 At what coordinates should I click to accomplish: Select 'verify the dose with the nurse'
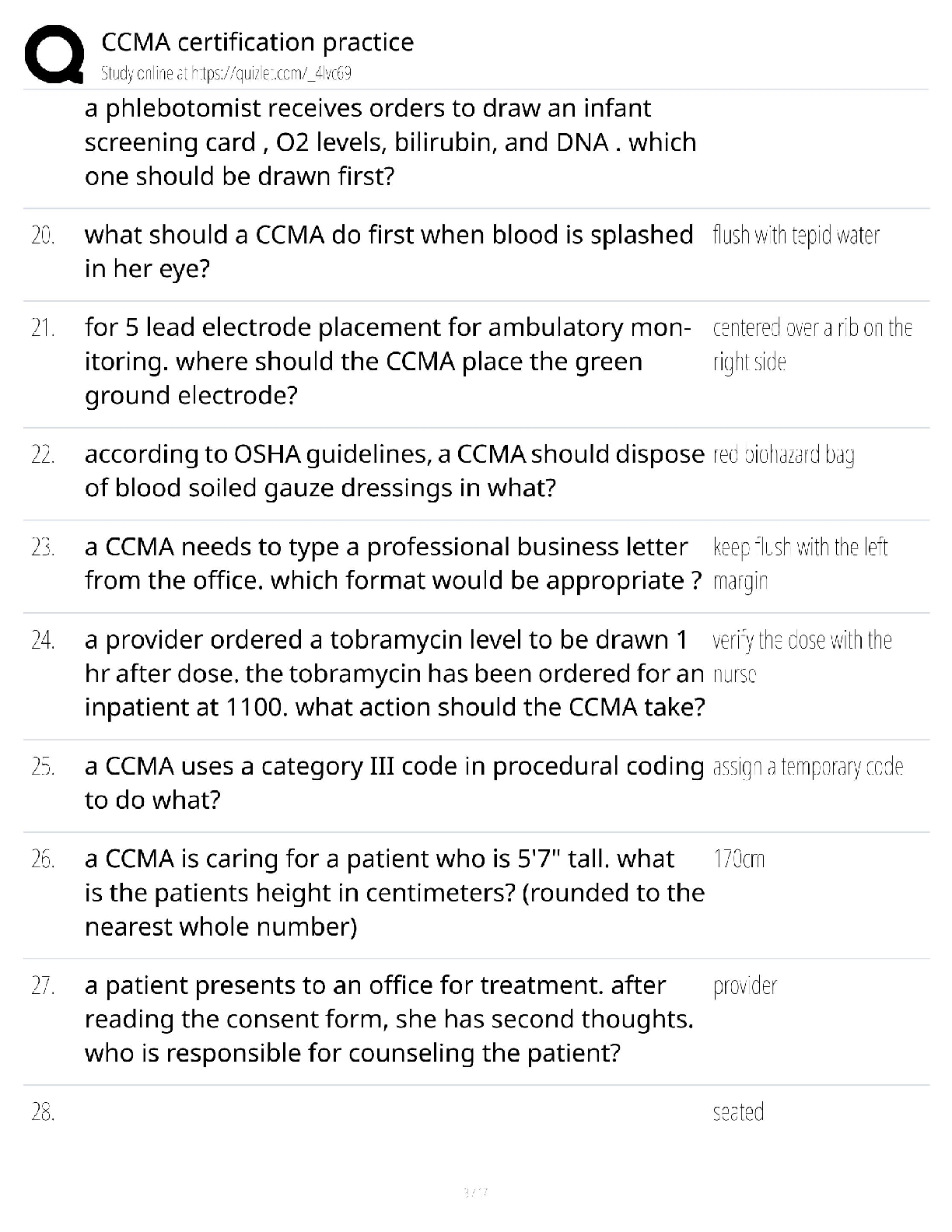[x=802, y=656]
